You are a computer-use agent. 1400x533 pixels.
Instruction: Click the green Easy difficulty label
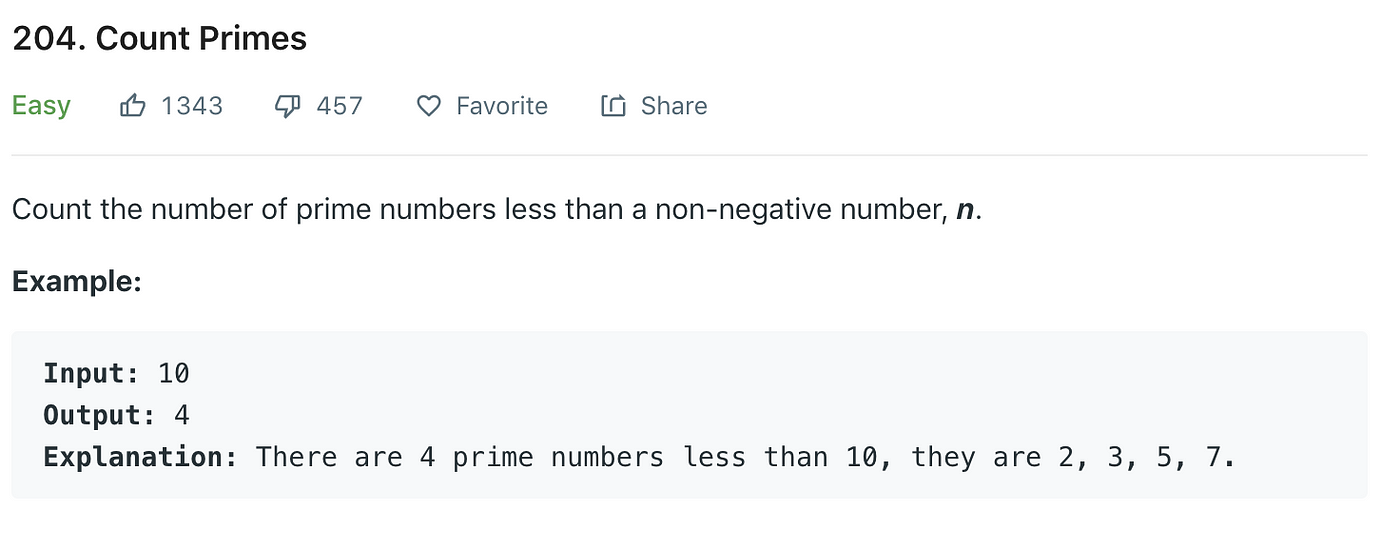pyautogui.click(x=41, y=106)
